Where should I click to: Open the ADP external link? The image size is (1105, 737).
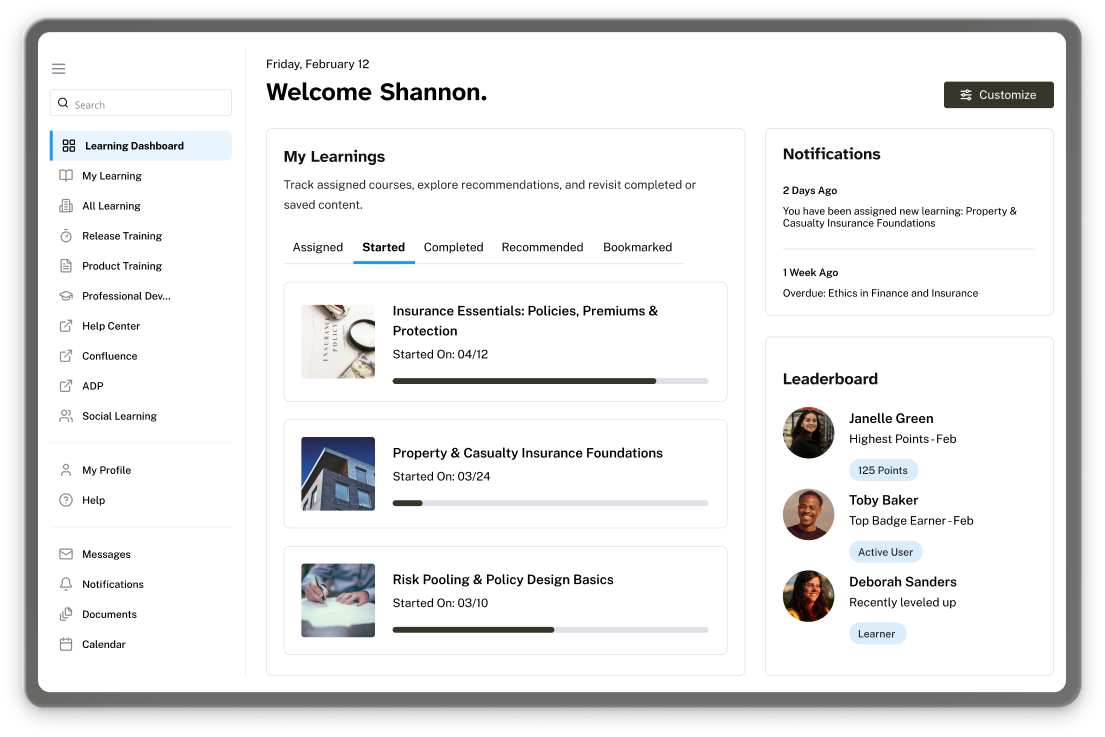click(x=93, y=385)
